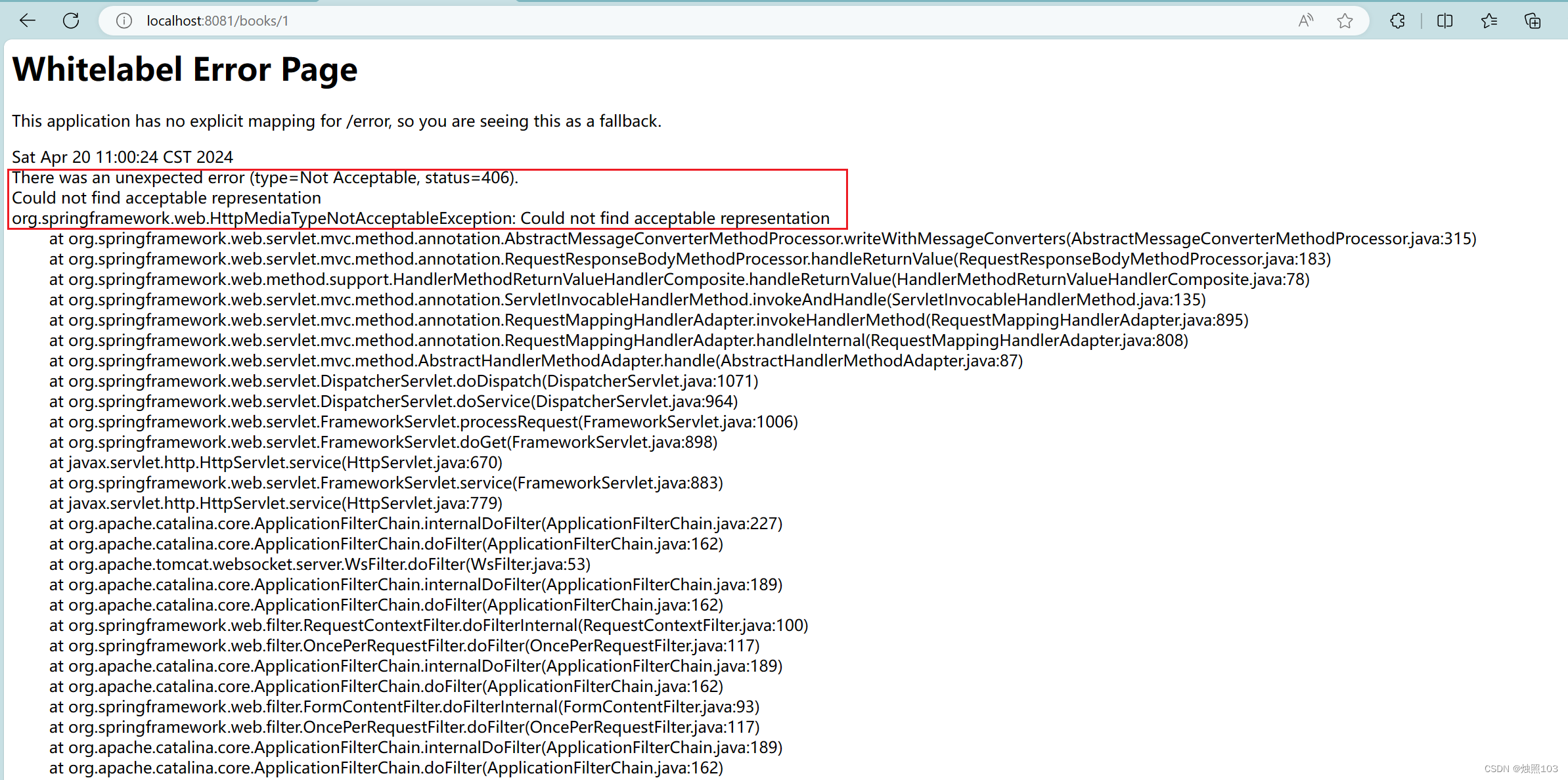Image resolution: width=1568 pixels, height=780 pixels.
Task: Click the 'type=Not Acceptable, status=406' line
Action: (x=265, y=178)
